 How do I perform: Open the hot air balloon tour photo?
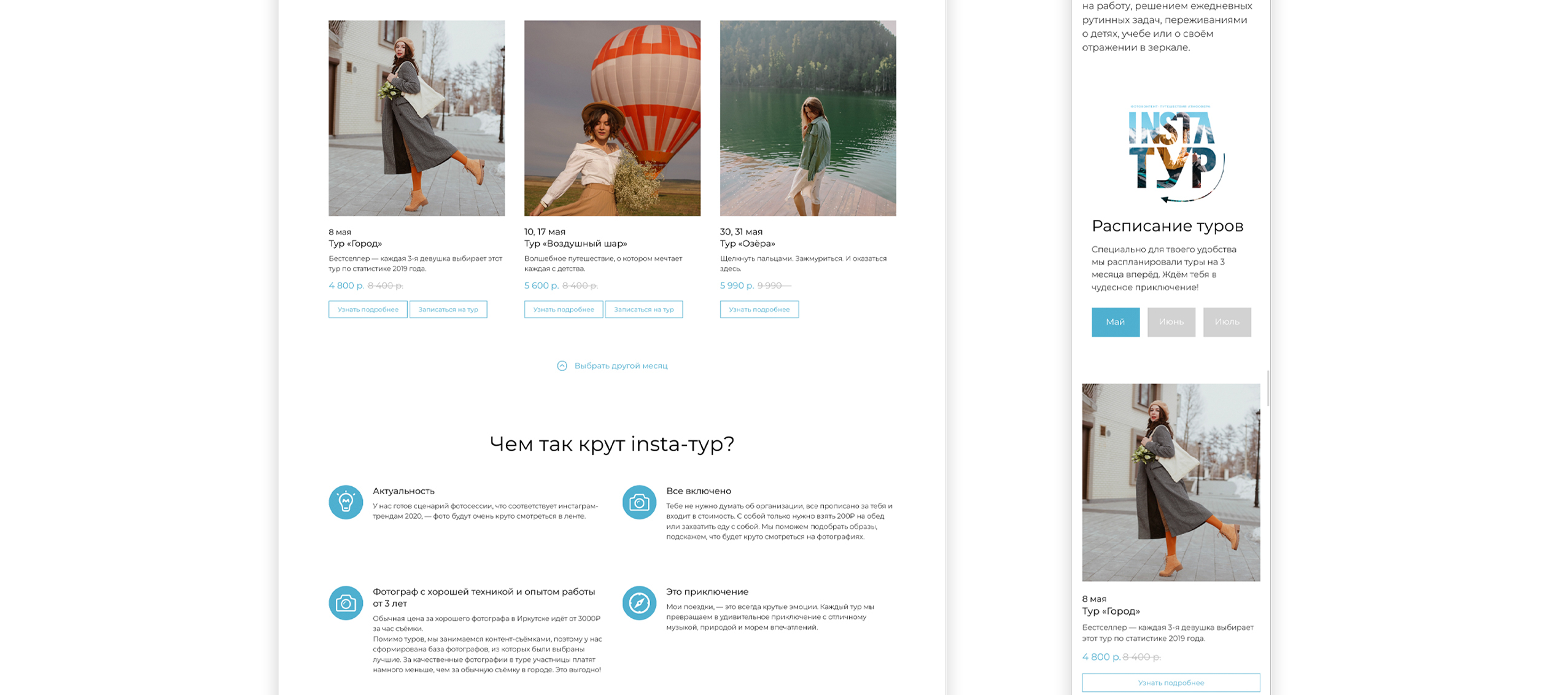pyautogui.click(x=612, y=118)
